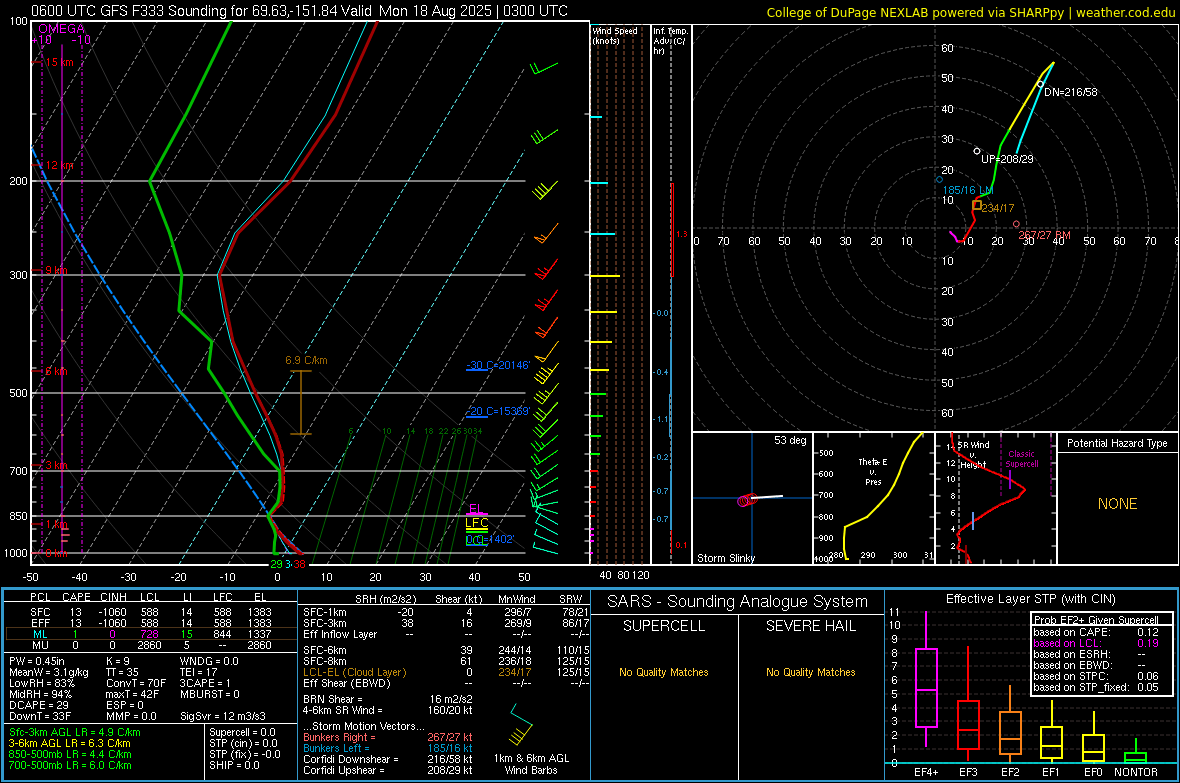
Task: Click the SRH (m2/s2) column header
Action: pyautogui.click(x=385, y=599)
